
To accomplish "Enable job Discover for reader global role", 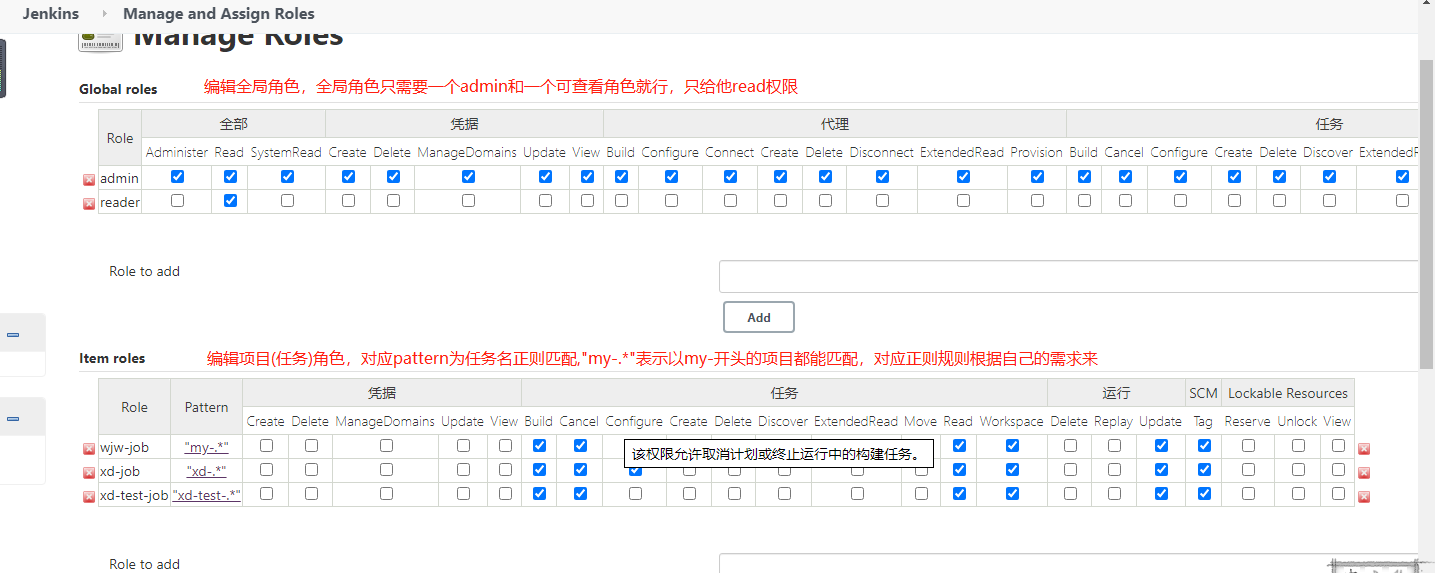I will click(x=1329, y=200).
